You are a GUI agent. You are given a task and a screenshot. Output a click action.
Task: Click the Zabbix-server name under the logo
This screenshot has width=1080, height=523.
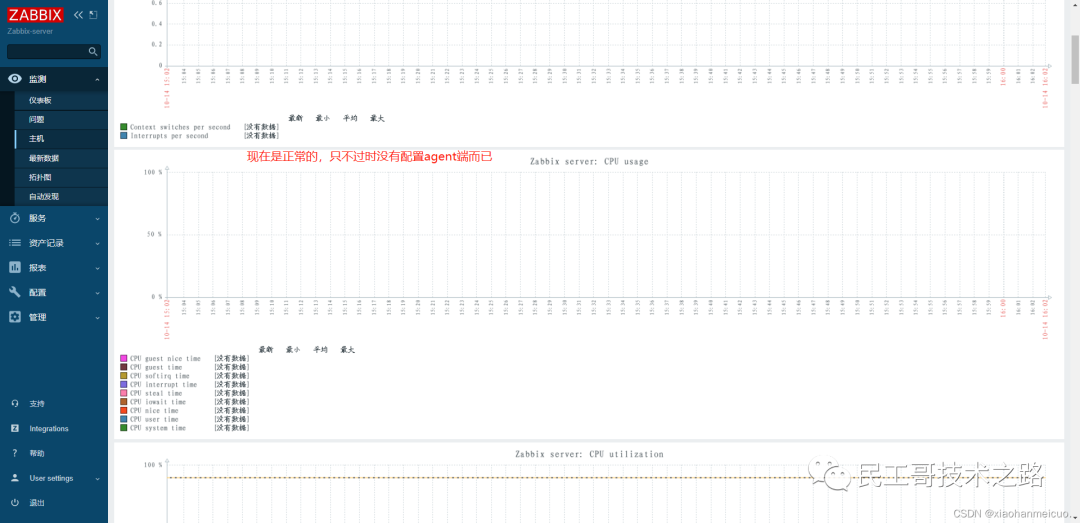[30, 32]
